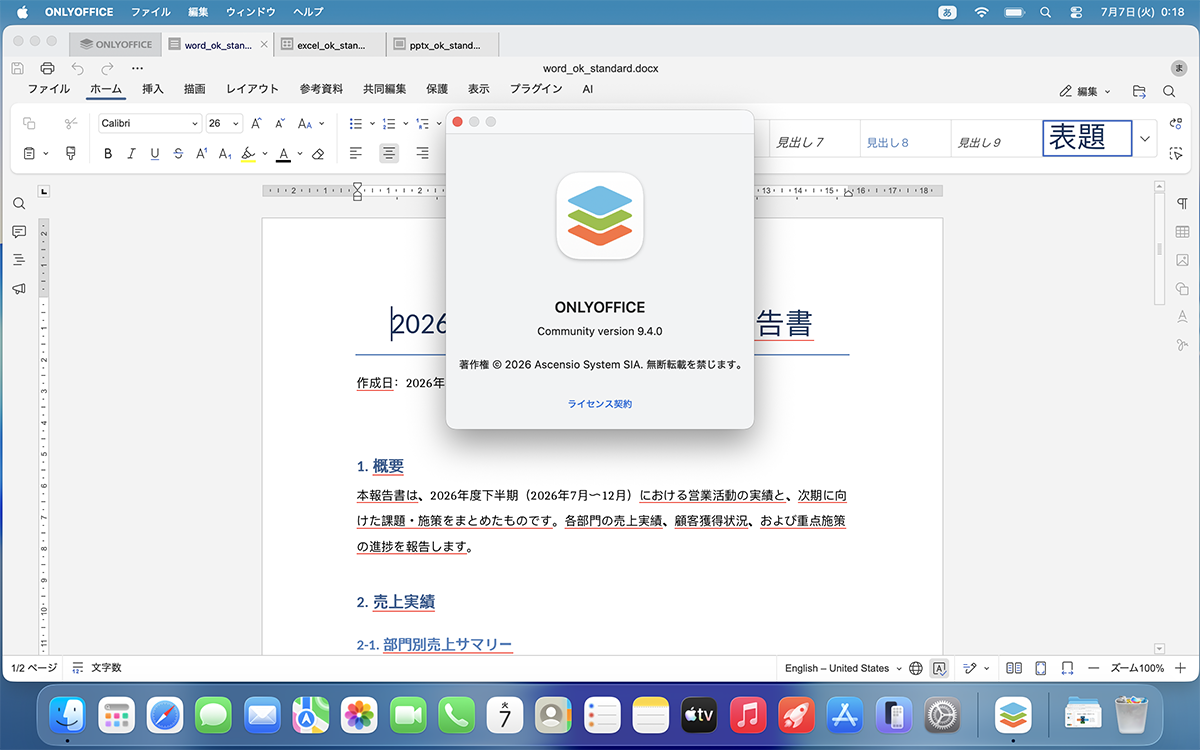The width and height of the screenshot is (1200, 750).
Task: Select the copy style paintbrush tool
Action: click(x=71, y=154)
